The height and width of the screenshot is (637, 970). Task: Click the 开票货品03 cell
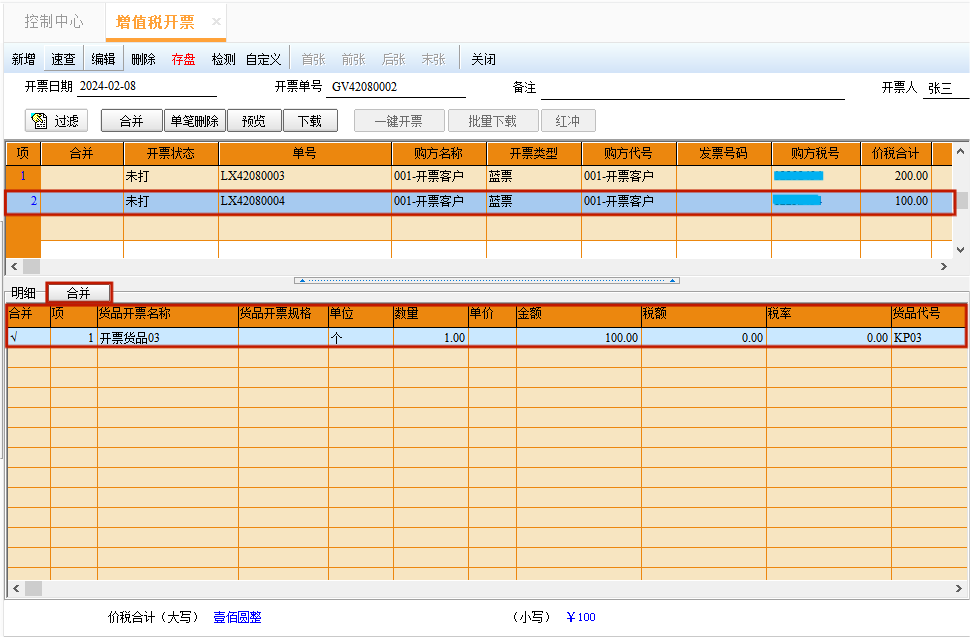point(167,338)
